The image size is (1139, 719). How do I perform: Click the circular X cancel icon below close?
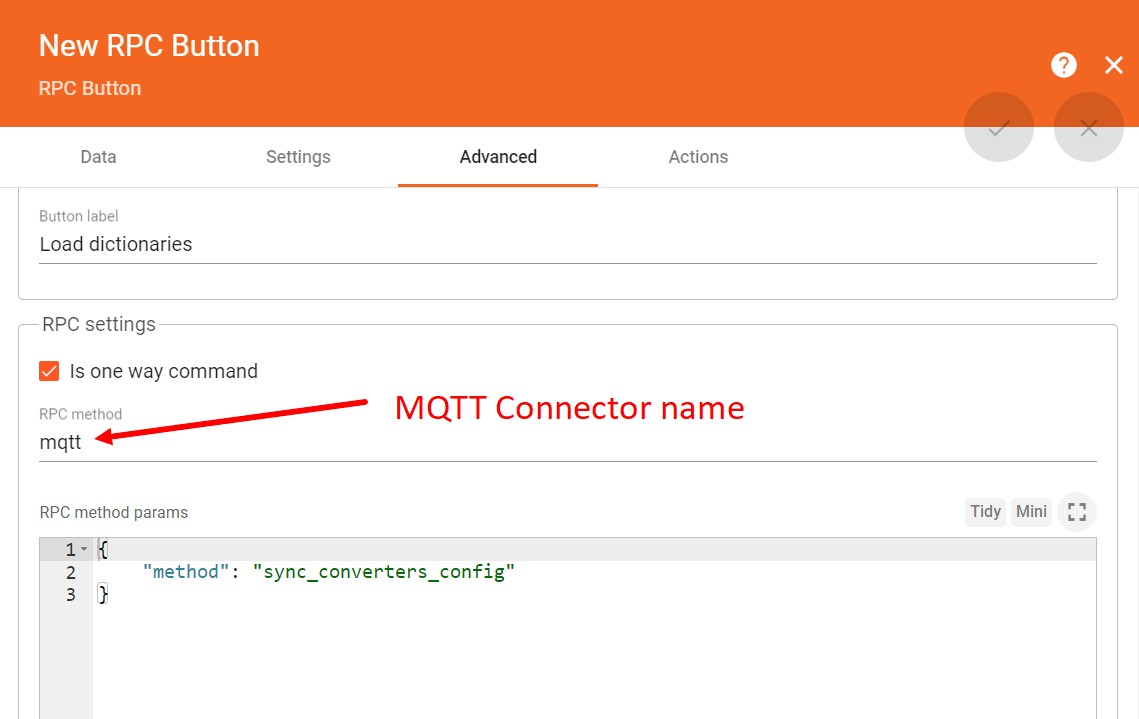[x=1088, y=127]
